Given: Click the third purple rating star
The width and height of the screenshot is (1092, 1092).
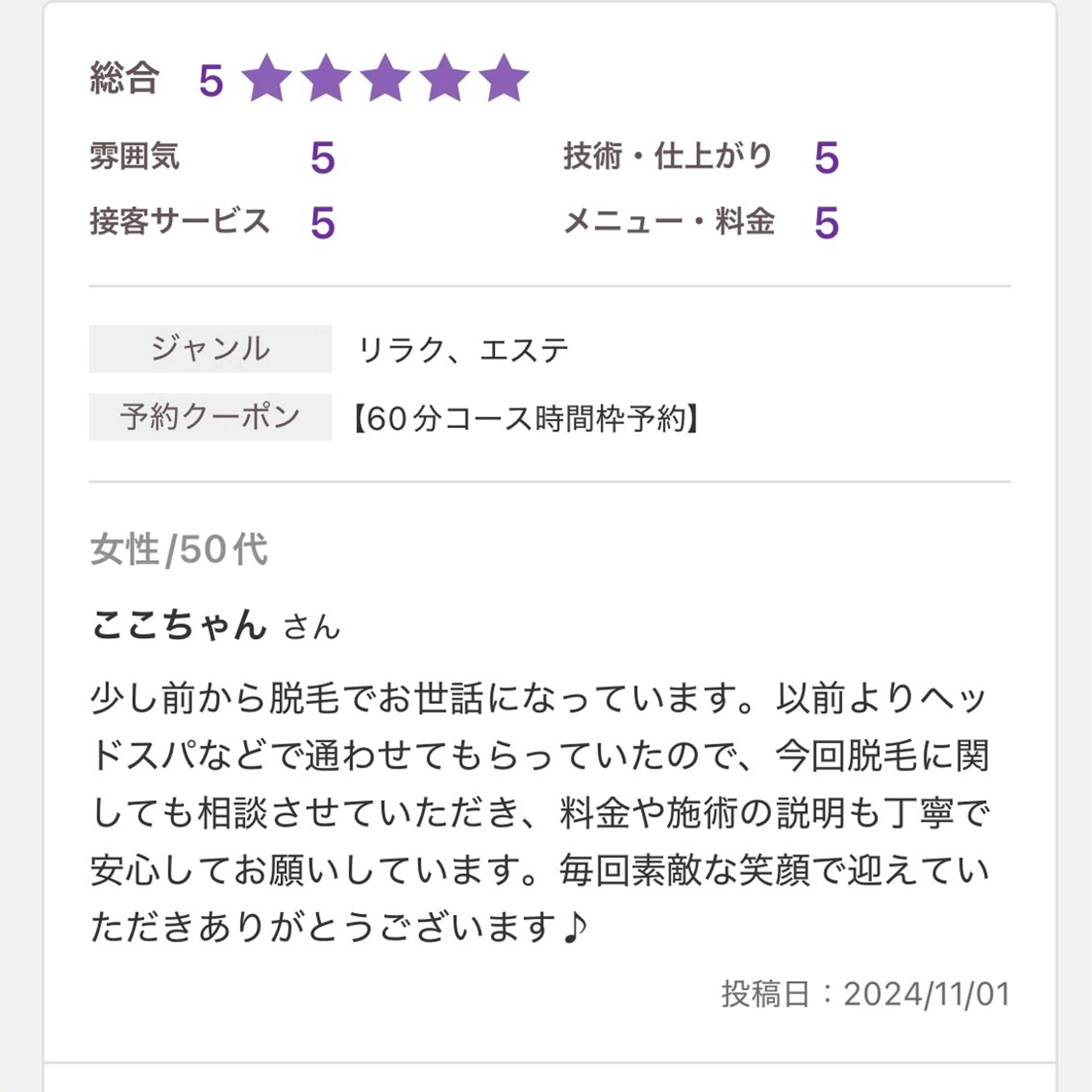Looking at the screenshot, I should (385, 78).
